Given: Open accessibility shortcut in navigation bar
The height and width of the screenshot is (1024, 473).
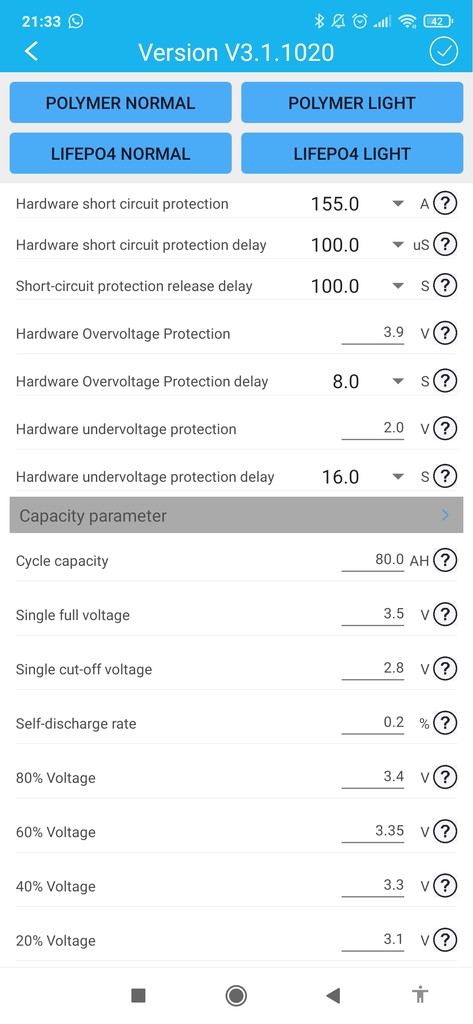Looking at the screenshot, I should click(x=420, y=995).
